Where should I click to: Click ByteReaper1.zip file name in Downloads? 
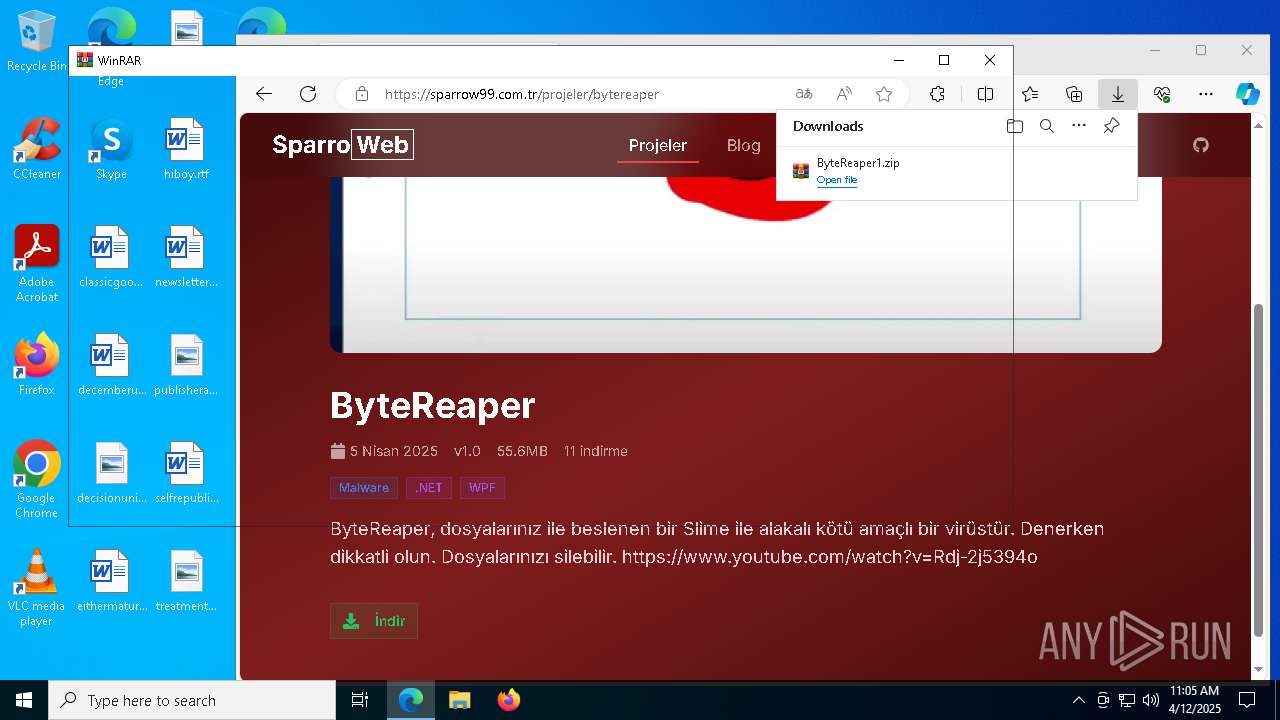858,163
